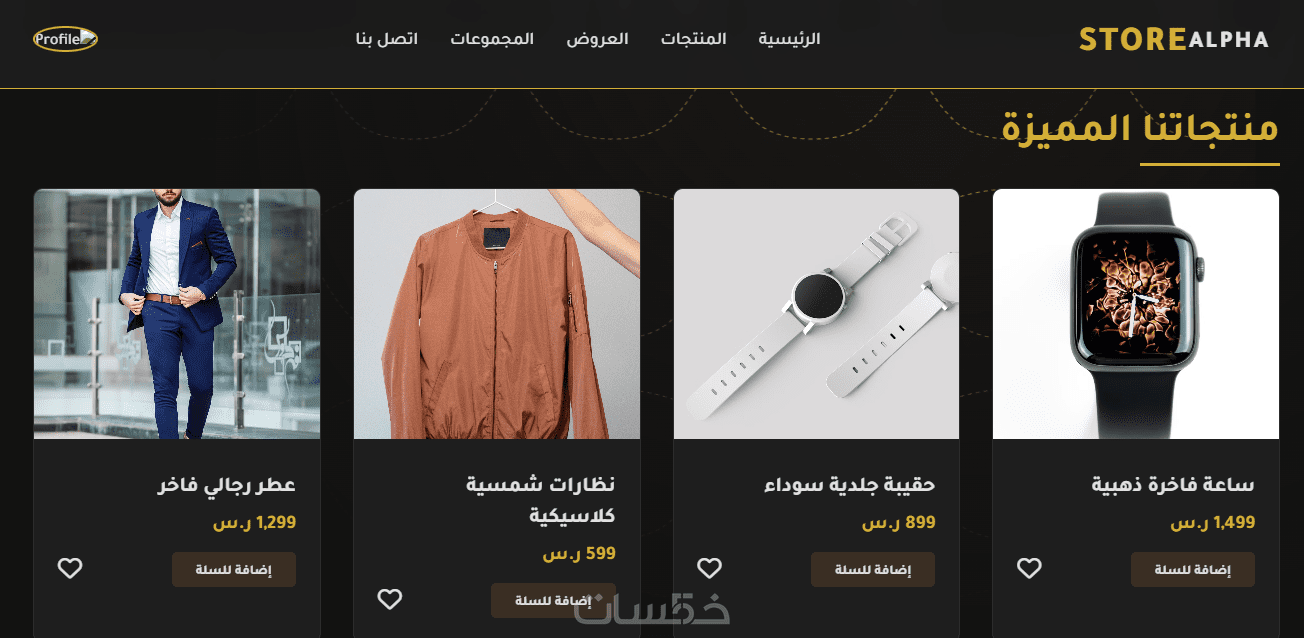The image size is (1304, 638).
Task: Open اتصل بنا contact link
Action: coord(386,39)
